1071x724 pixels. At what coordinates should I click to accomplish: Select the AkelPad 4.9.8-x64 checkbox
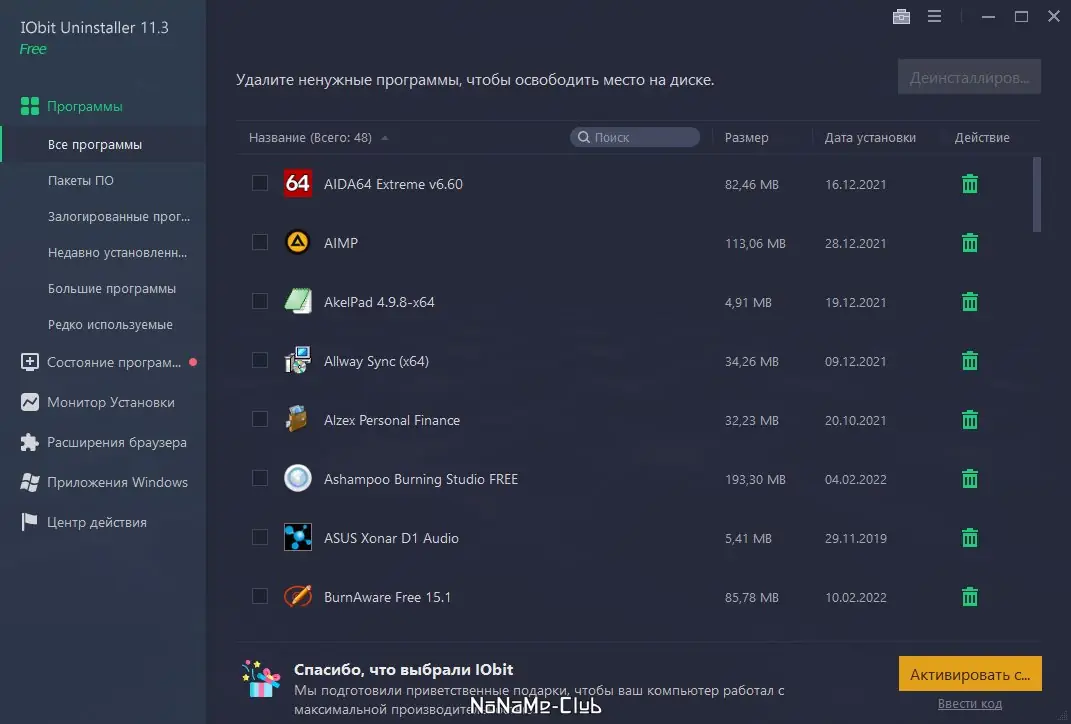pyautogui.click(x=260, y=301)
